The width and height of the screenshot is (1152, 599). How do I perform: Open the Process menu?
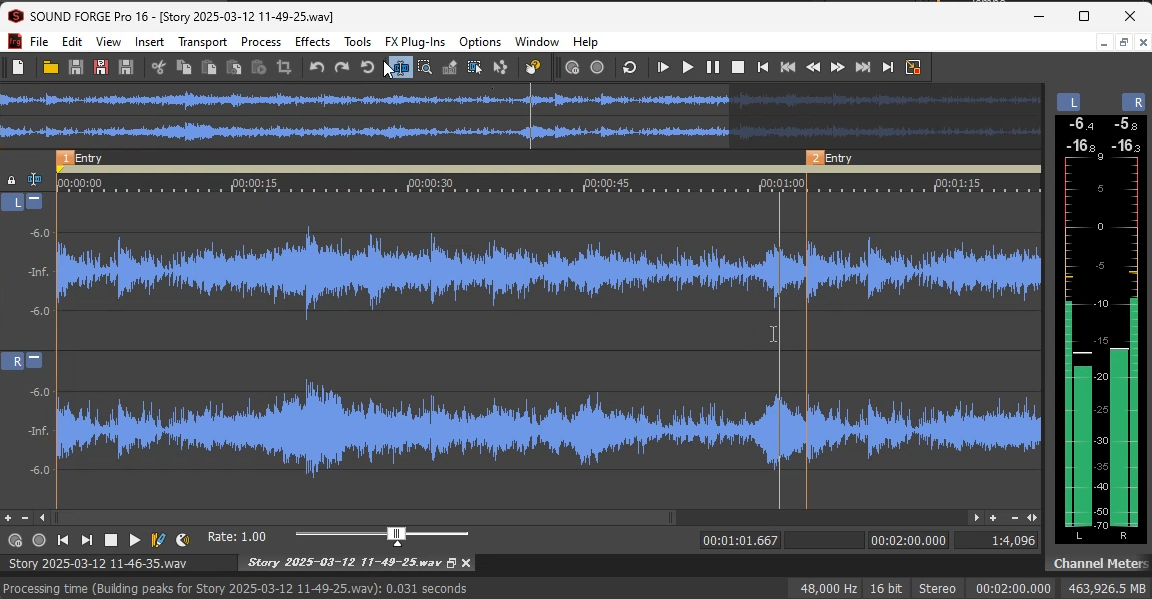[261, 42]
